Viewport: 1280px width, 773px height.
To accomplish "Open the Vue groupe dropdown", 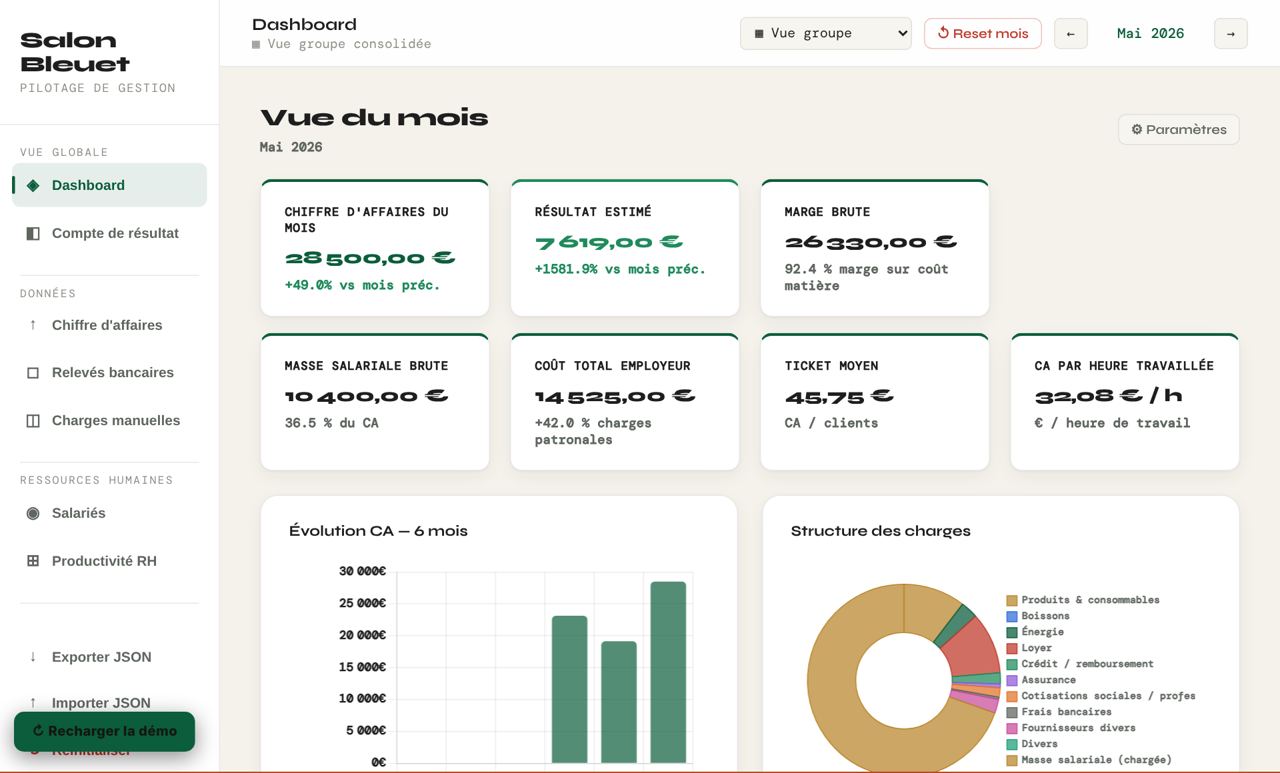I will click(826, 33).
